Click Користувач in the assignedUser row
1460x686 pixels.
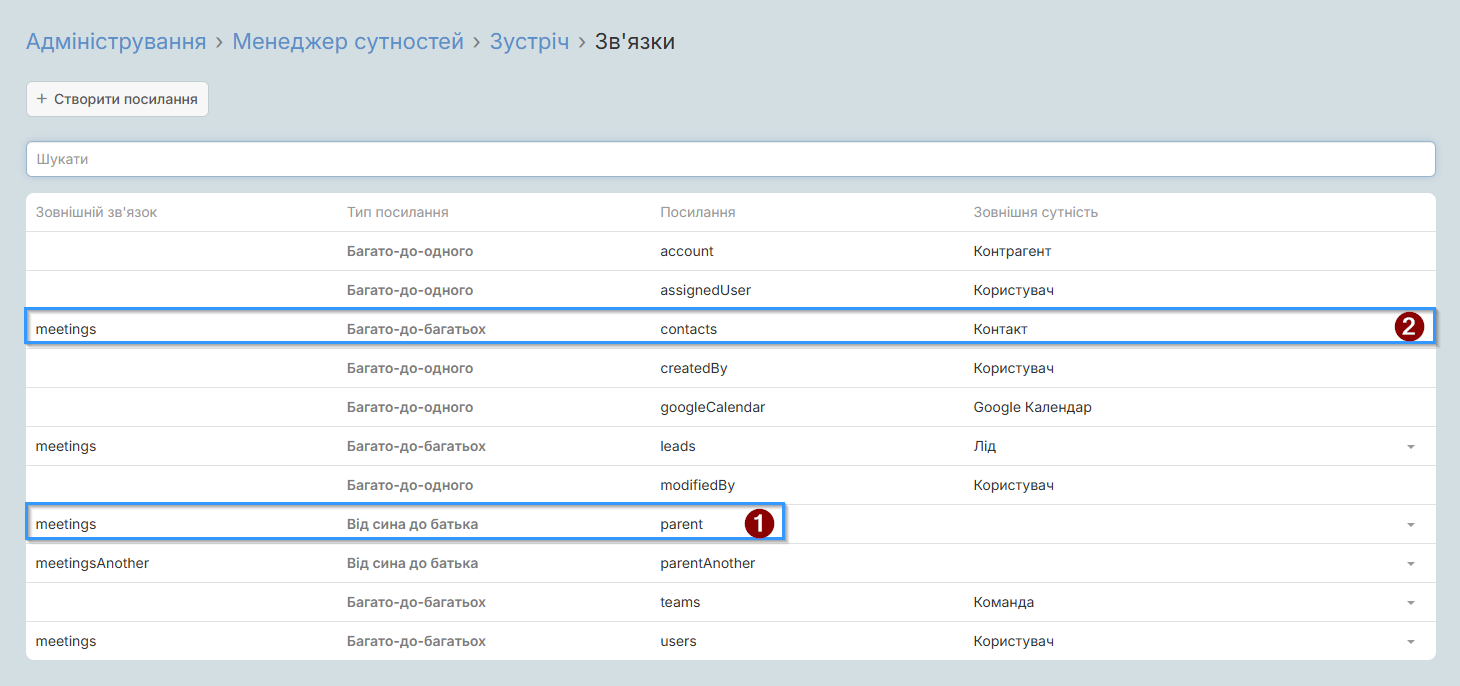pos(1013,290)
